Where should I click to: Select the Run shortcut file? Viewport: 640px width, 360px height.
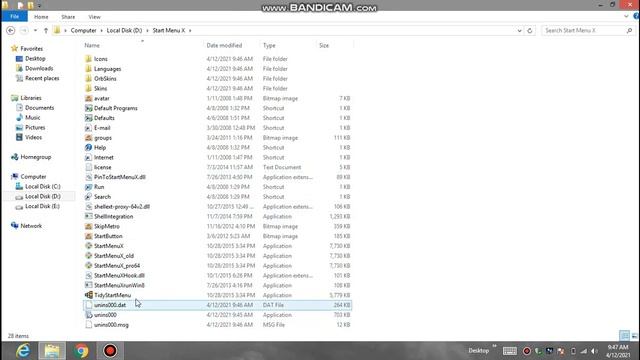(x=99, y=187)
